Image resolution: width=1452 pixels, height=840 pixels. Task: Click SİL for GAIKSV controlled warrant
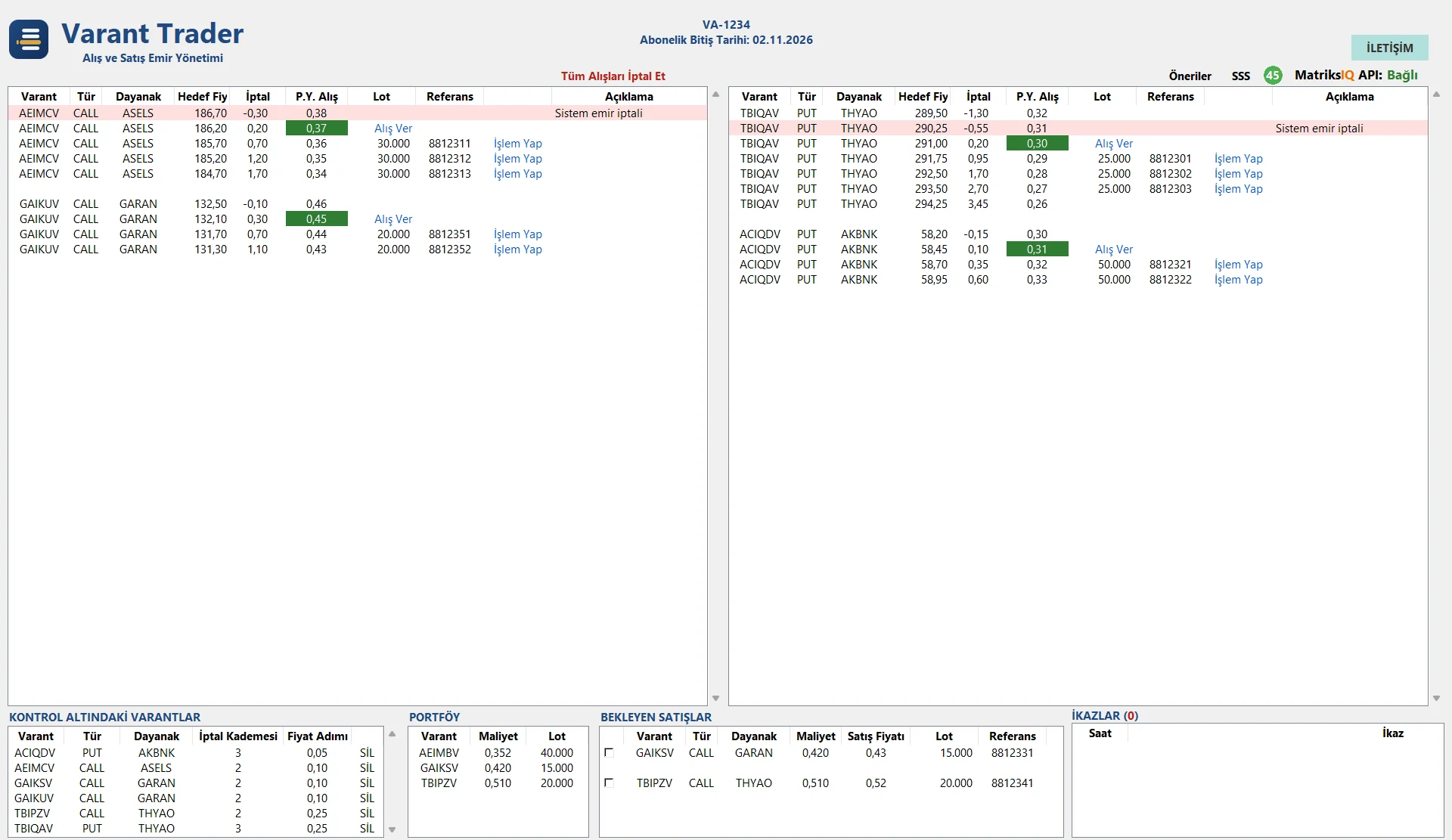coord(367,783)
